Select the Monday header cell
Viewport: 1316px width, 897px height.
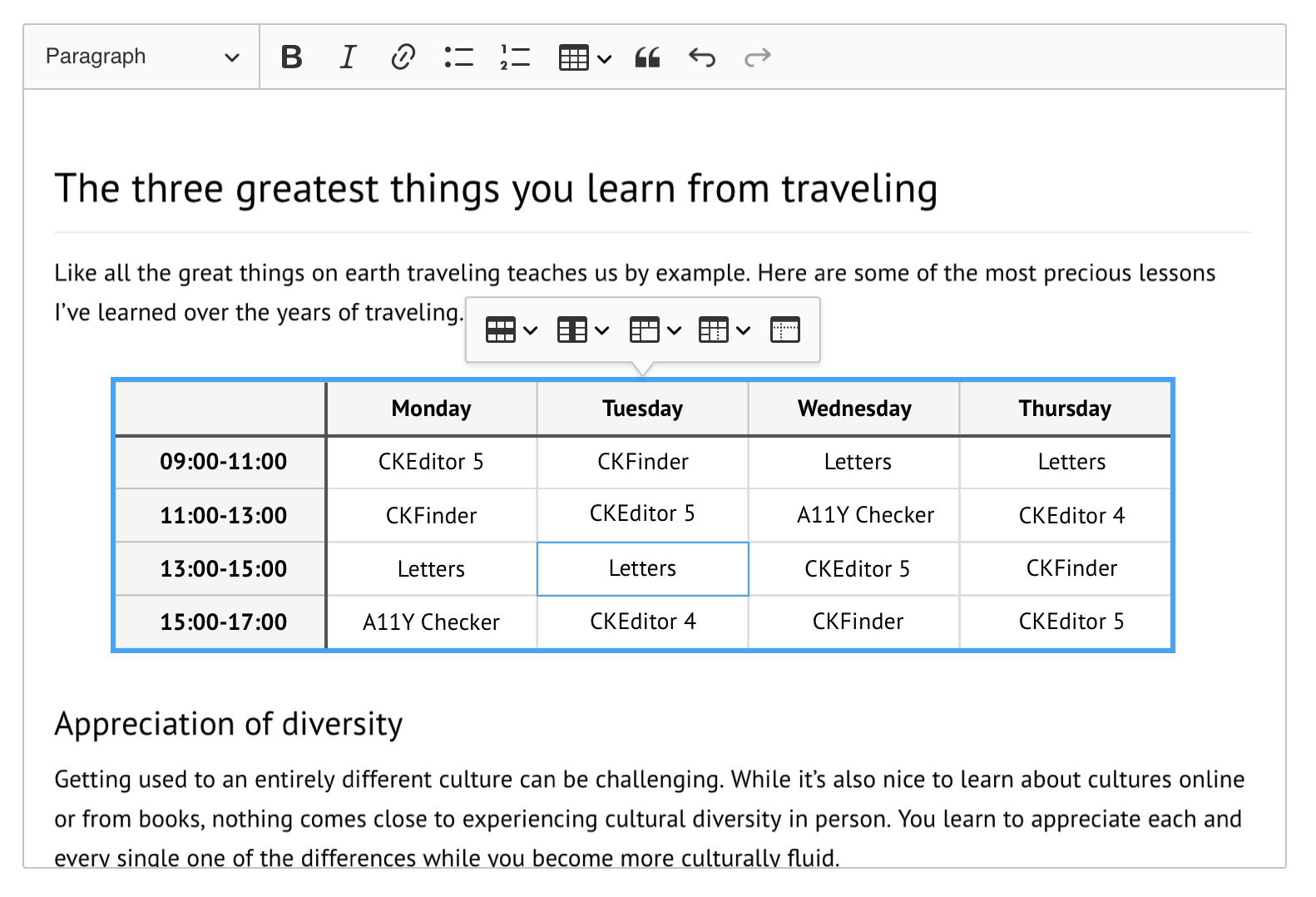click(432, 408)
